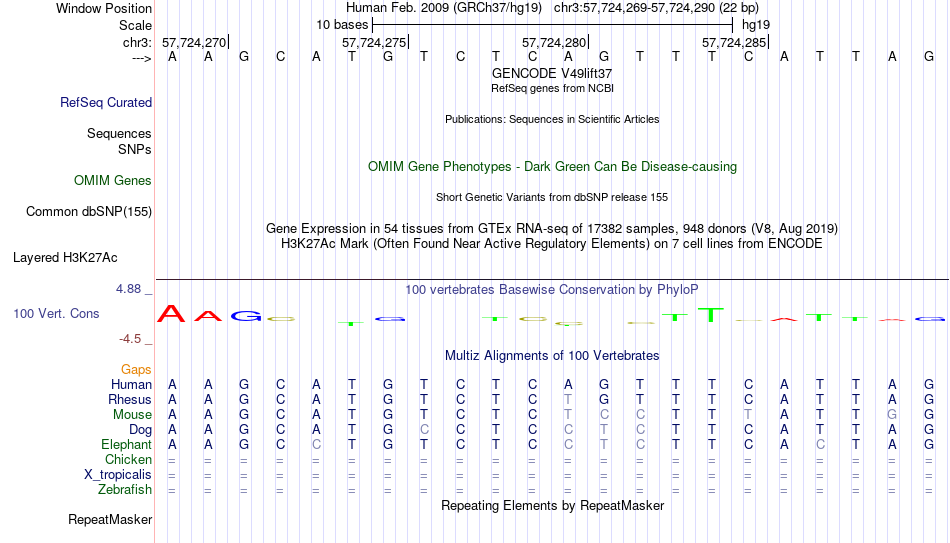Click the genome position header chr3:57,724,269-57,724,290

point(656,8)
